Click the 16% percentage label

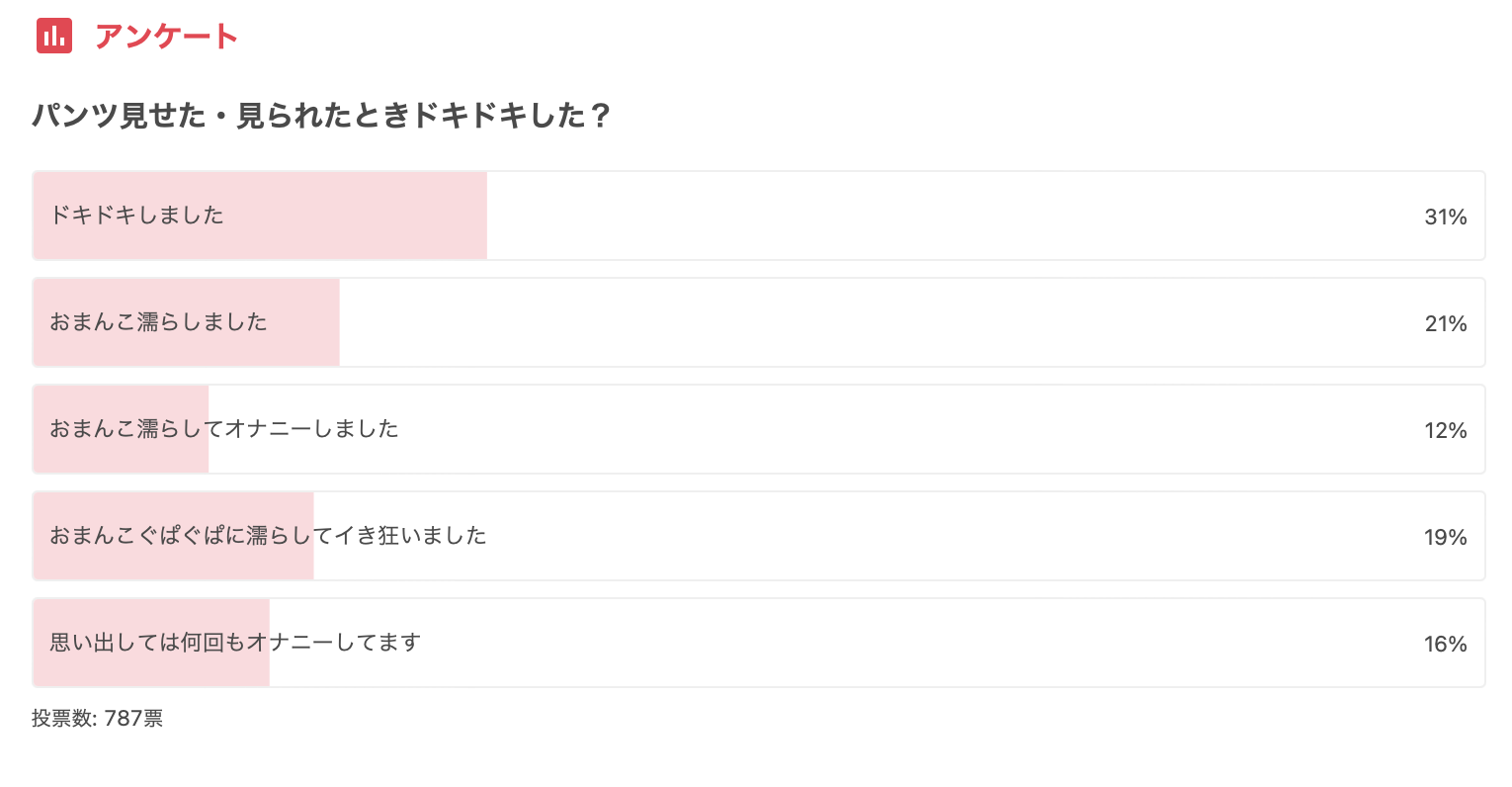point(1445,644)
